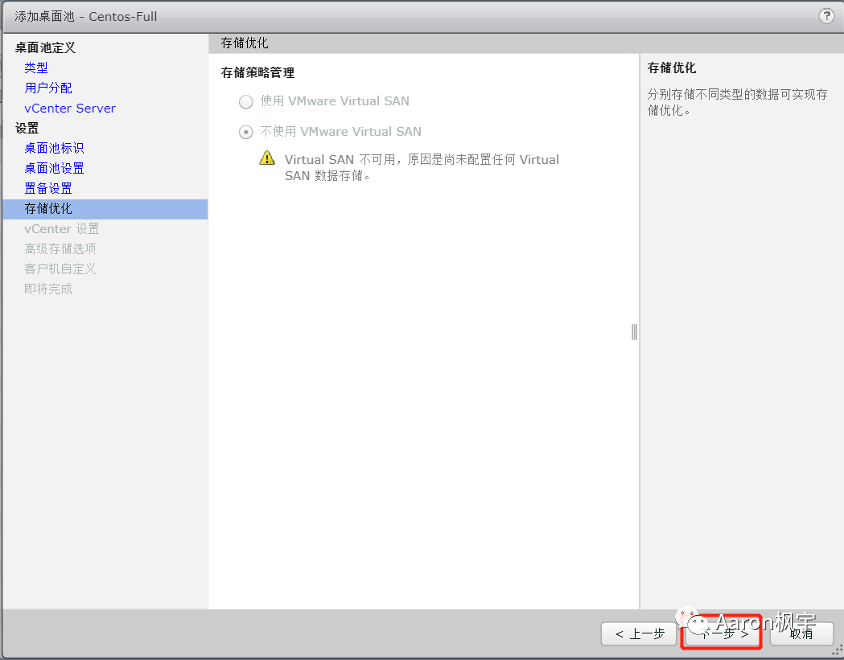844x660 pixels.
Task: Click the greyed 客户机自定义 step
Action: click(x=60, y=269)
